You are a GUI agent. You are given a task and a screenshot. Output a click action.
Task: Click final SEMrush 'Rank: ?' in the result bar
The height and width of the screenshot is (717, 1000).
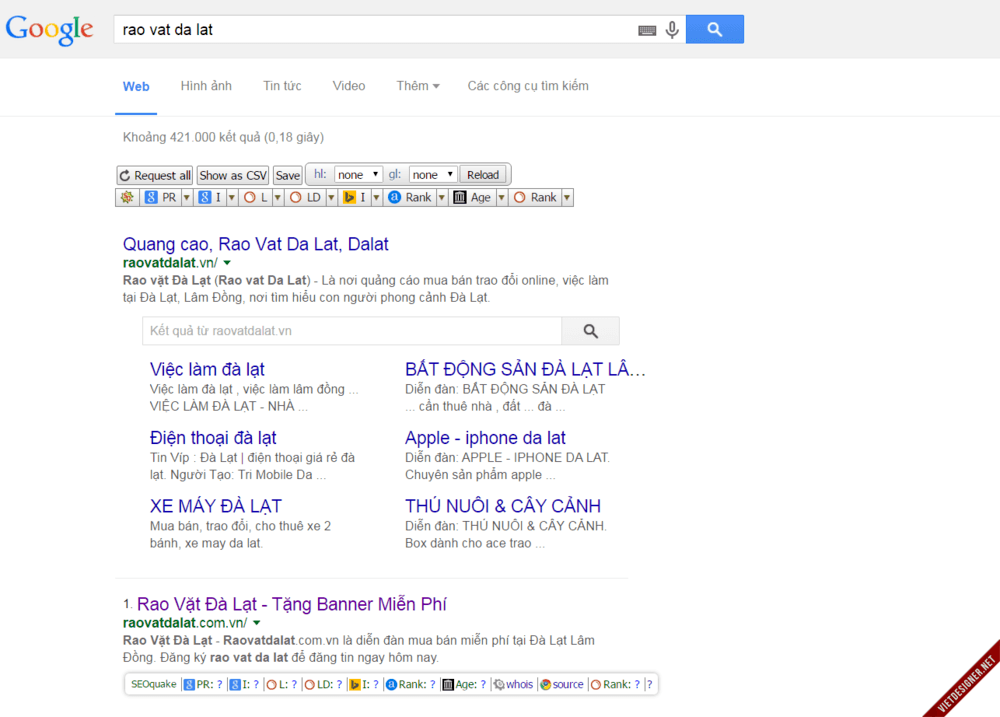615,684
